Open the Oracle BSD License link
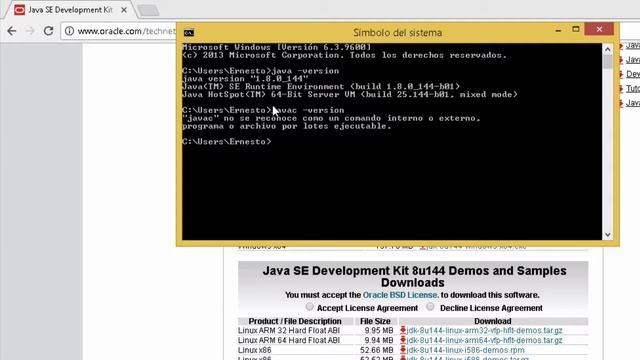 point(400,295)
